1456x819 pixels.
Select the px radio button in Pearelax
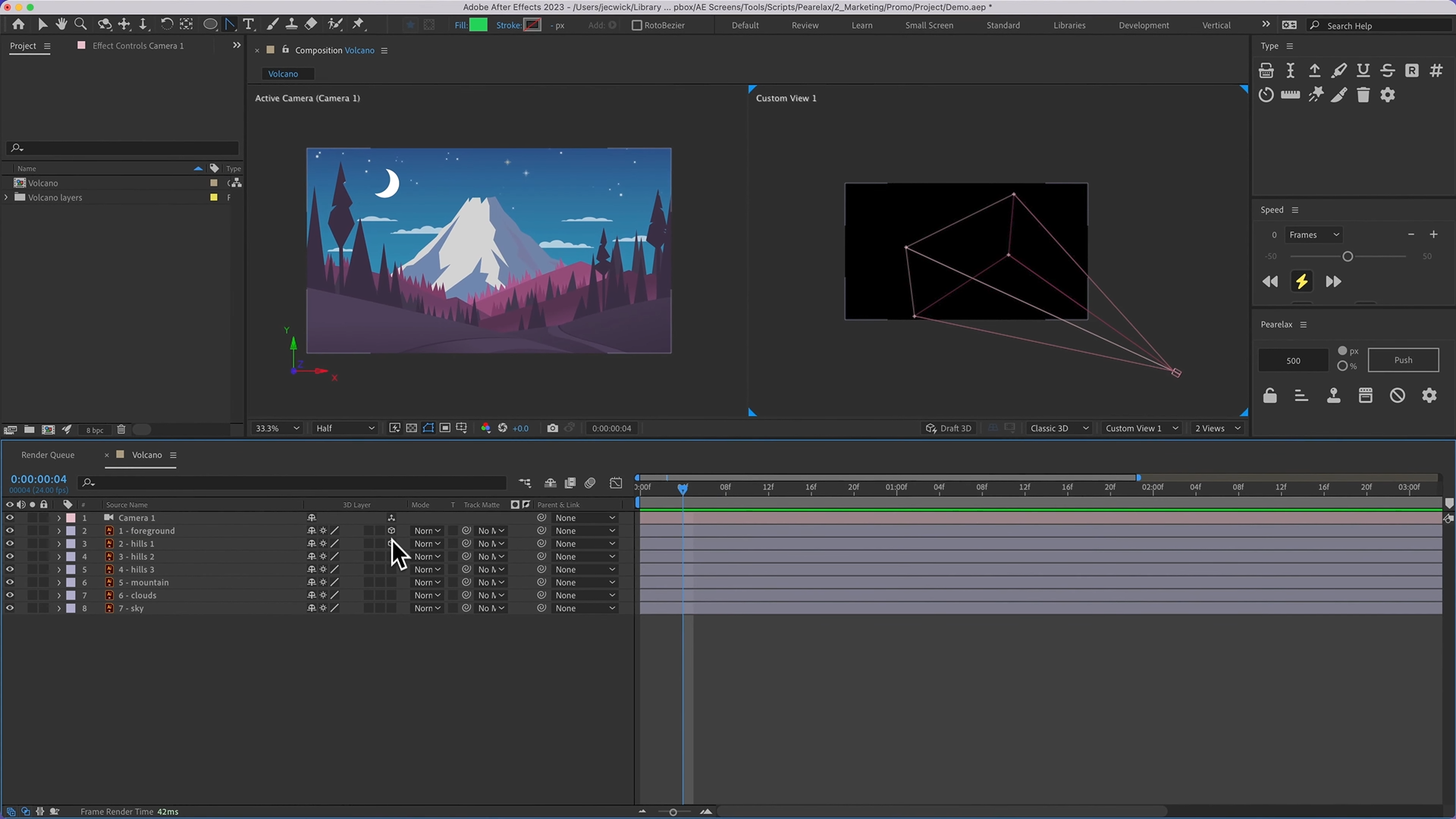(x=1342, y=350)
